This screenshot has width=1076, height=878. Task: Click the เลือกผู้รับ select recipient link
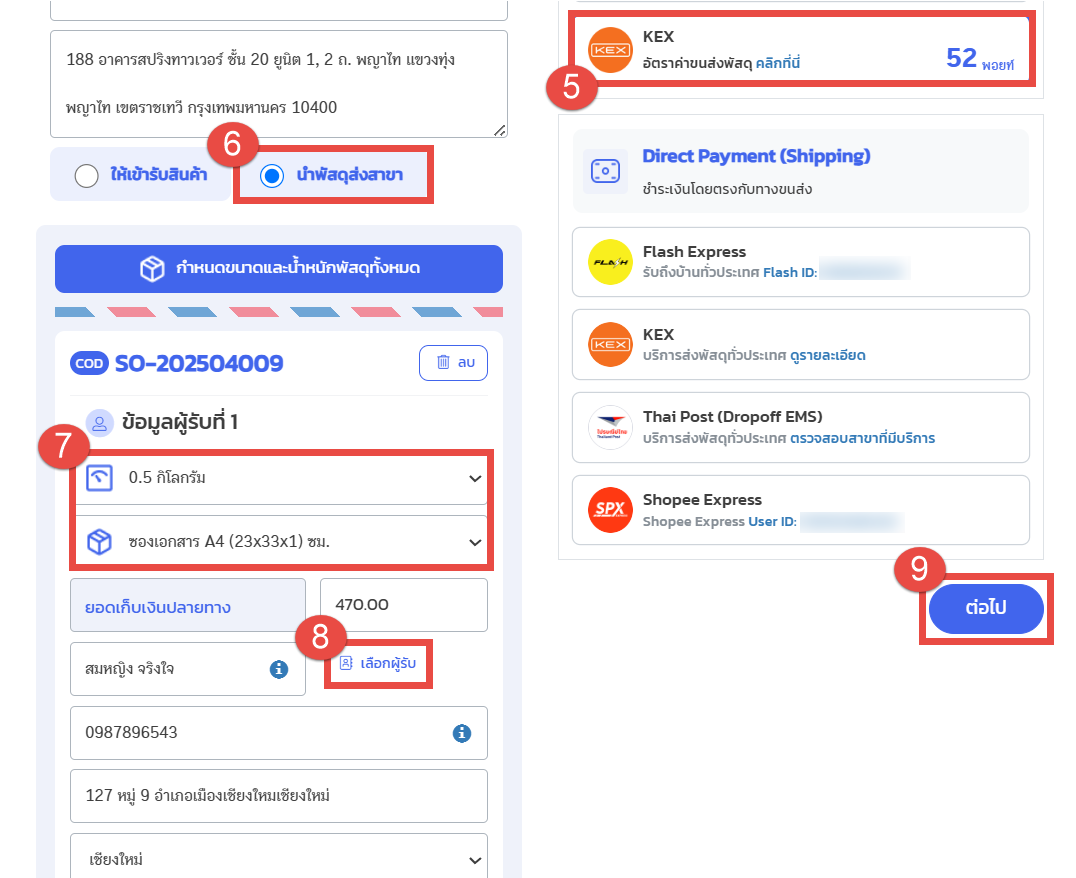(x=378, y=663)
